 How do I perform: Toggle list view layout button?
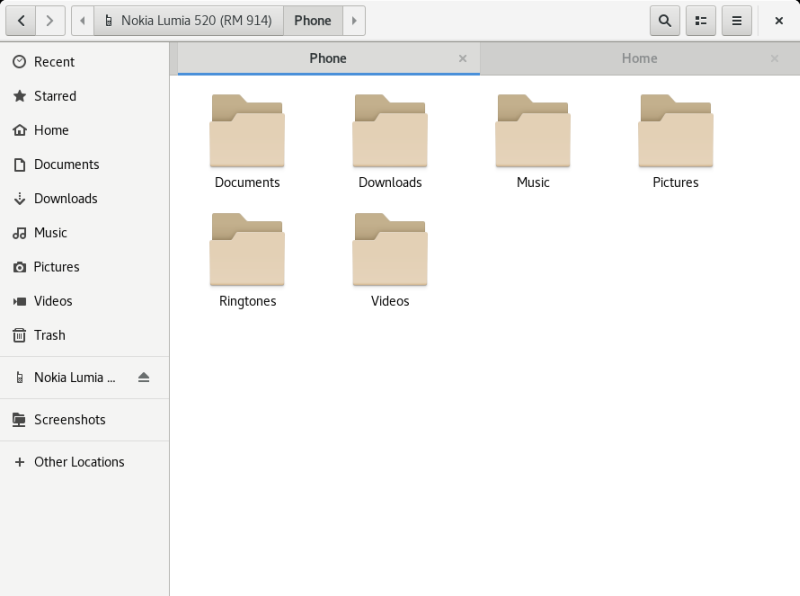pyautogui.click(x=701, y=20)
